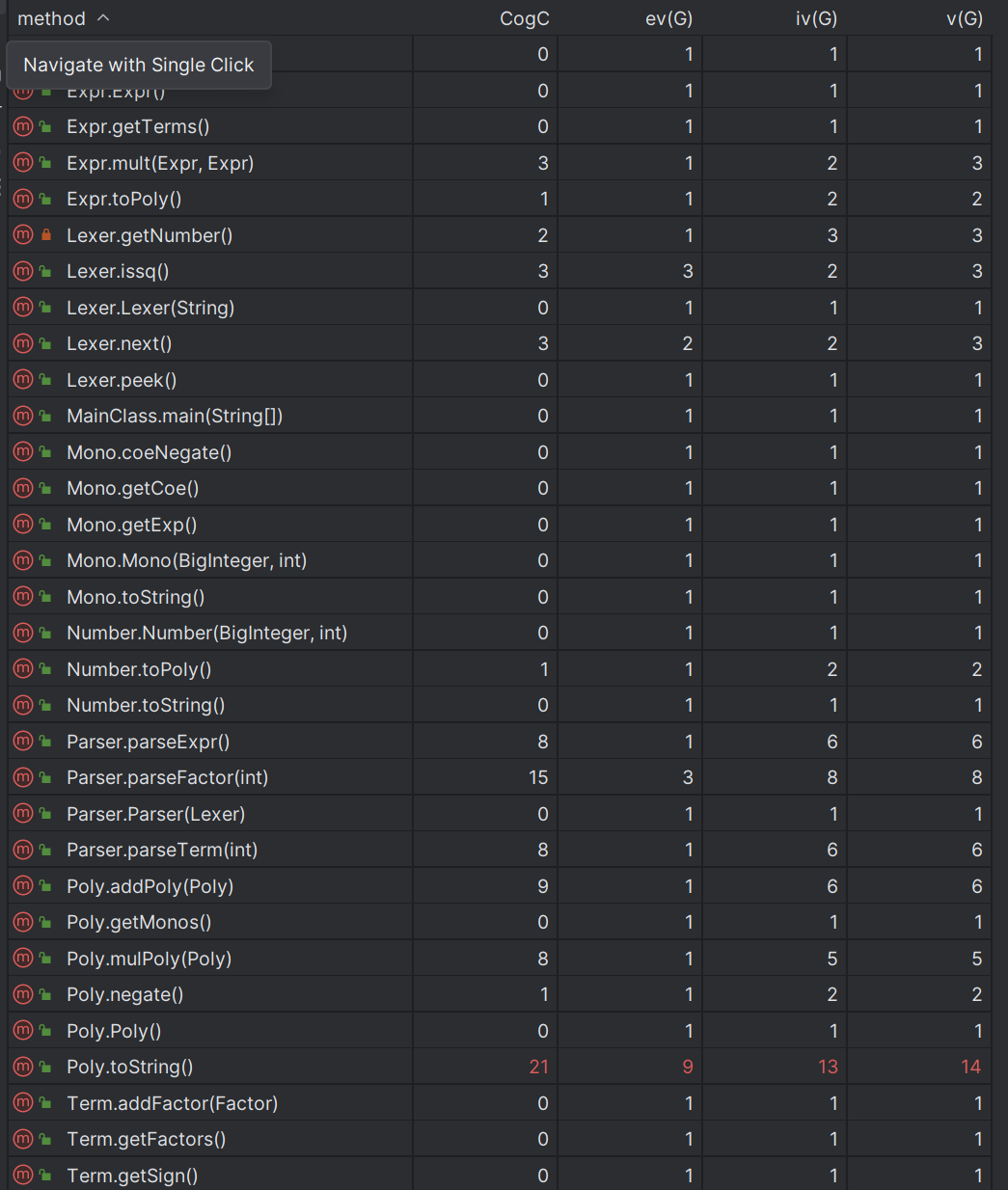
Task: Click the v(G) column header
Action: pyautogui.click(x=965, y=18)
